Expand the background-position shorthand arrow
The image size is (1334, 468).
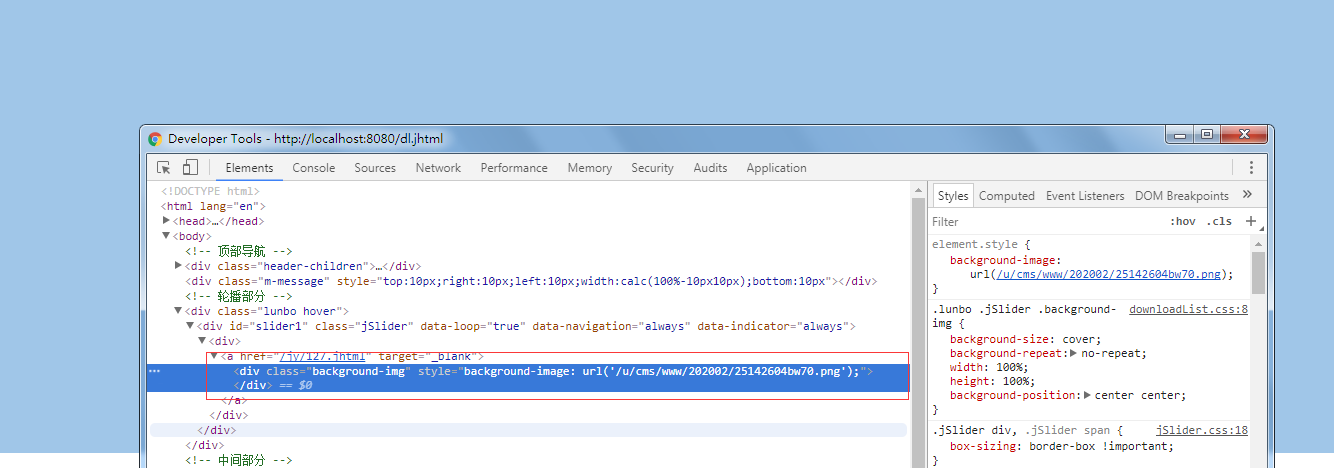point(1088,395)
